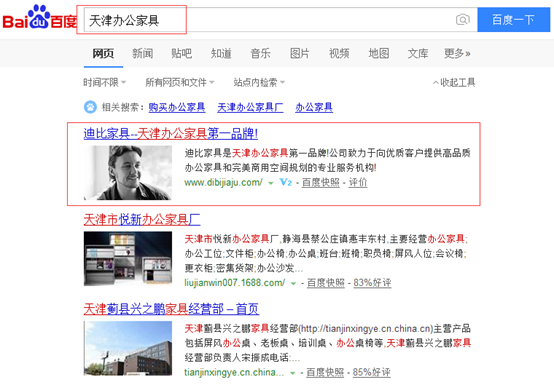Click the paw icon beside 相关搜索
Image resolution: width=554 pixels, height=385 pixels.
coord(90,107)
